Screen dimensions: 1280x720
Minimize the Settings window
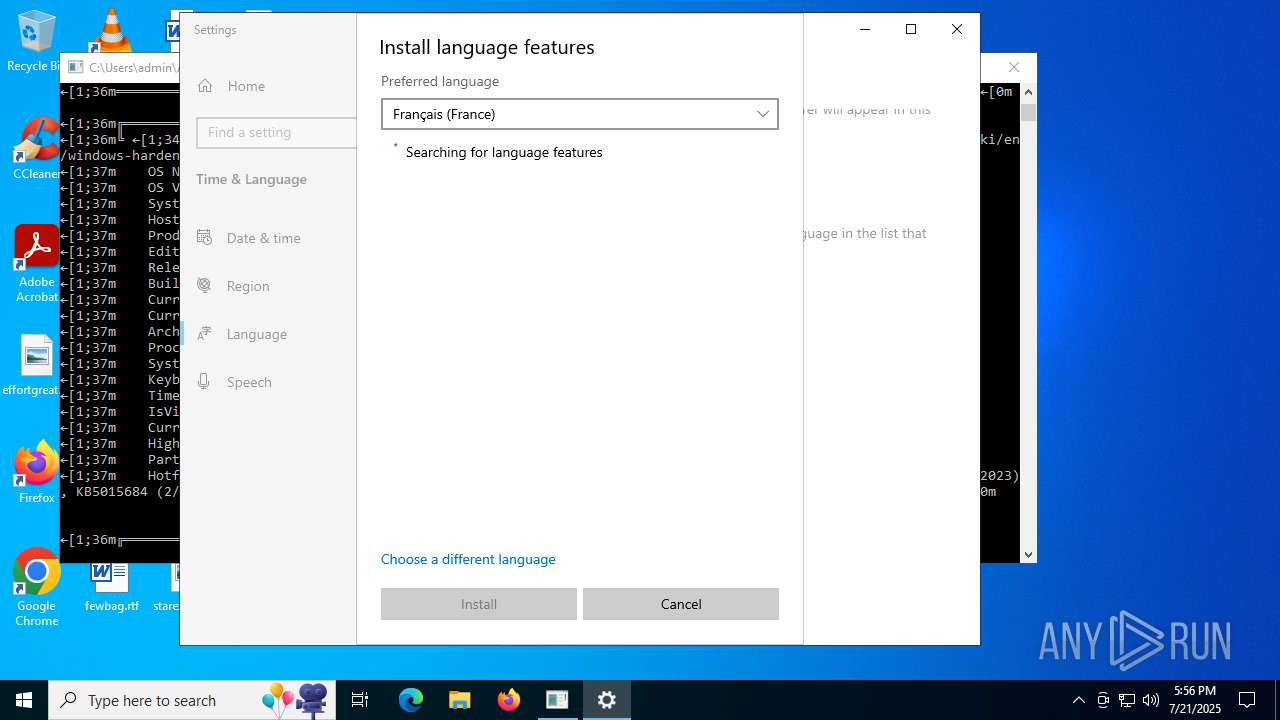tap(865, 29)
